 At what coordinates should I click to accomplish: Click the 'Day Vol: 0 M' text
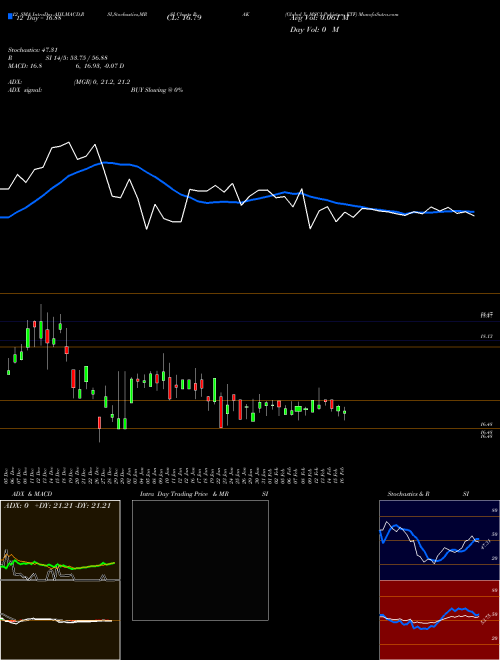(x=314, y=29)
